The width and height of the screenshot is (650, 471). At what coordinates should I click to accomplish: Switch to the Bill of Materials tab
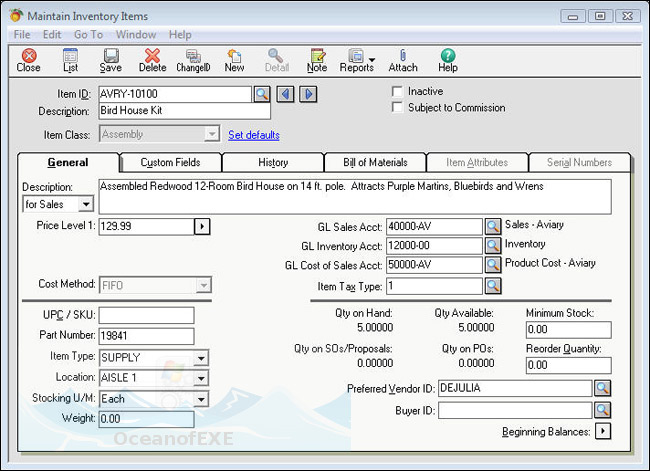pos(374,162)
